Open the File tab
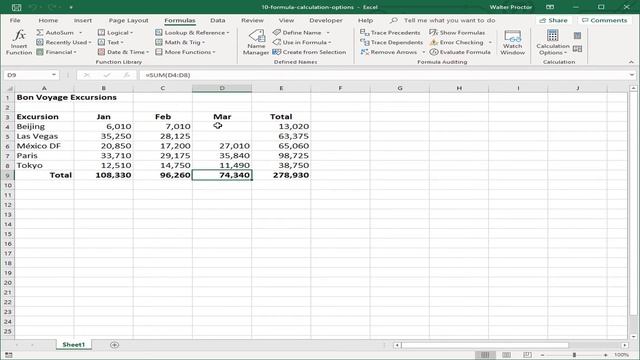The image size is (640, 360). 15,20
